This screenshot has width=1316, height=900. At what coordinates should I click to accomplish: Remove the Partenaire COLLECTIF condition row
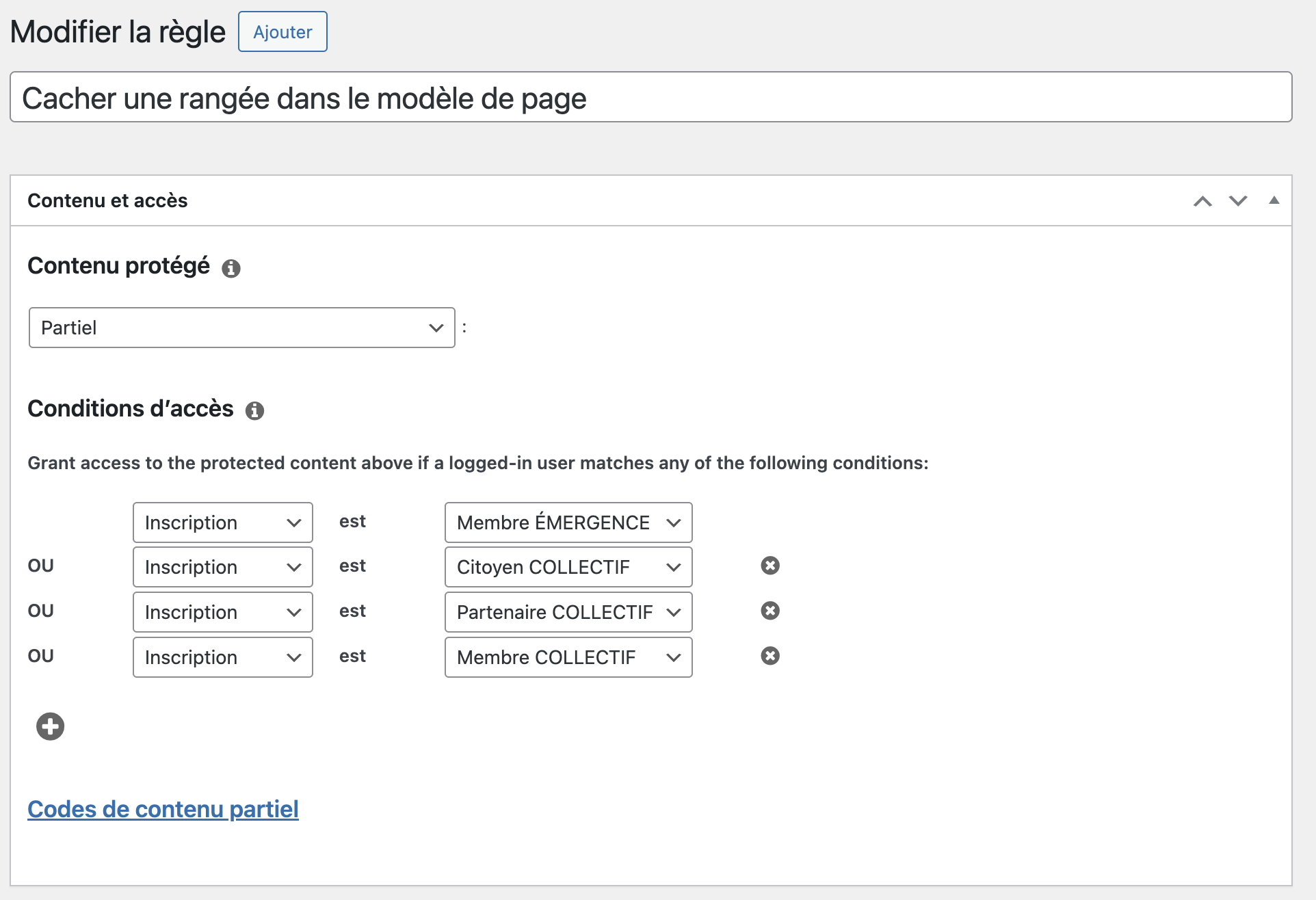770,611
